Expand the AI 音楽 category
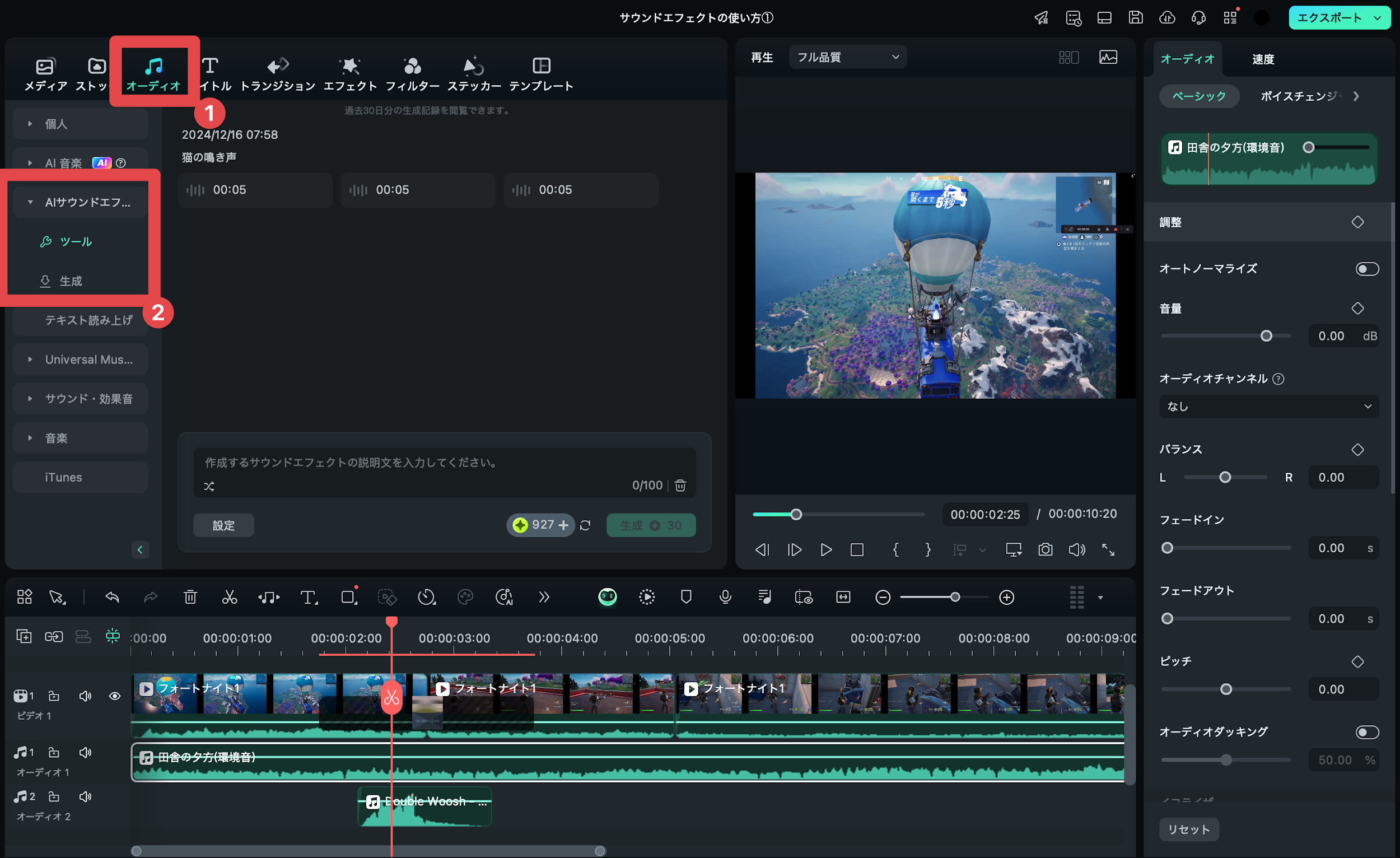 pos(80,163)
